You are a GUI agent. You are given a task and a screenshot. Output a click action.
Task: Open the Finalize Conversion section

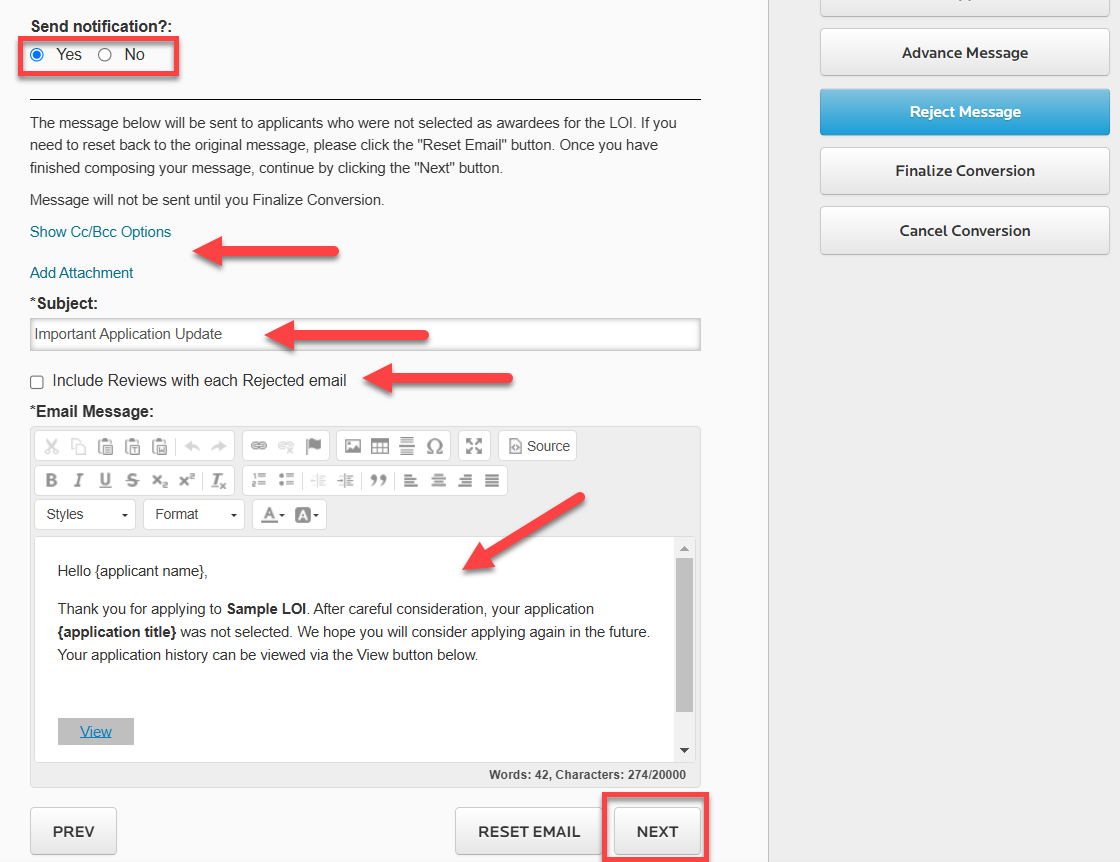(x=963, y=170)
